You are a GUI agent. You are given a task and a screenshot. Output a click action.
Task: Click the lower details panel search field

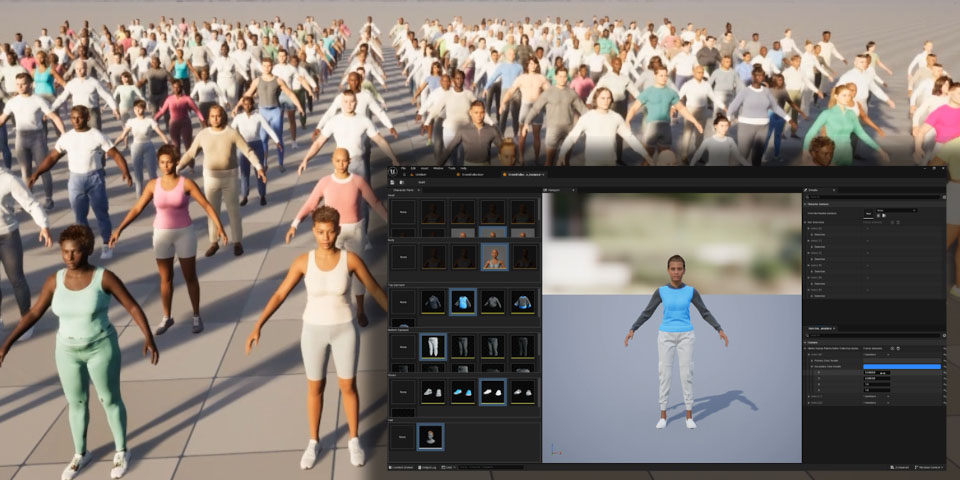tap(872, 336)
